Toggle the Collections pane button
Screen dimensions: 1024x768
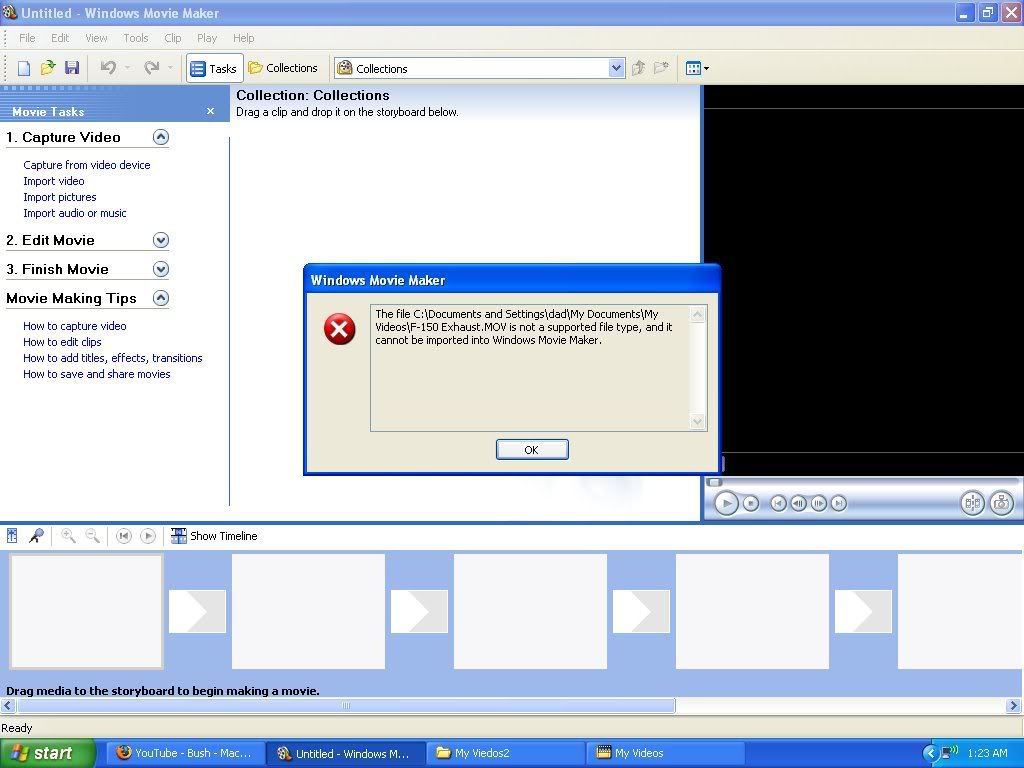283,68
